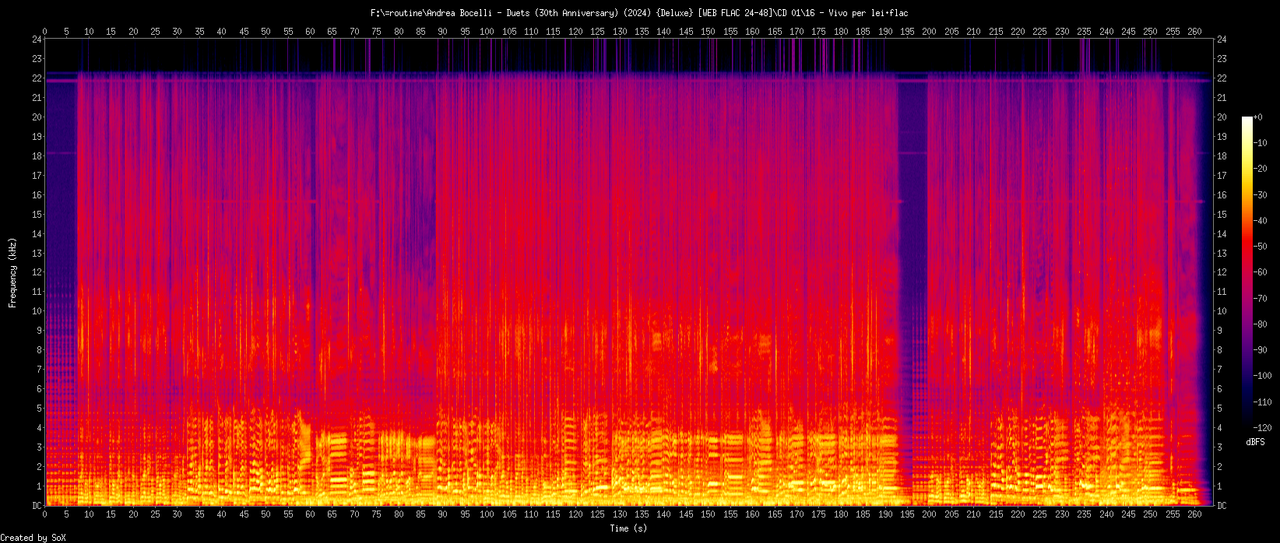
Task: Click the '30' tick on the top time axis
Action: click(x=178, y=31)
